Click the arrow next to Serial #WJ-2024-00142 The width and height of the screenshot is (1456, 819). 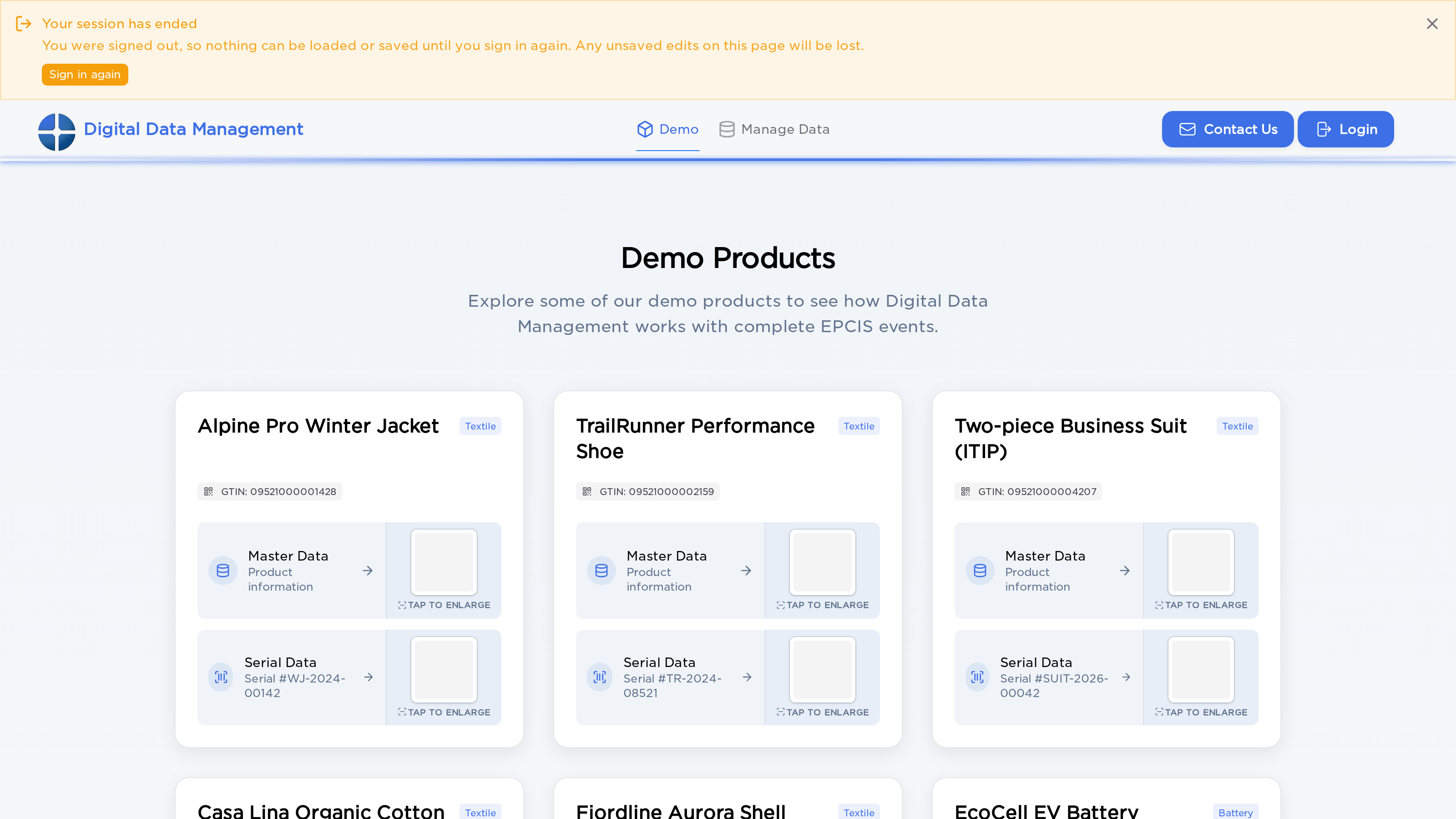[369, 677]
